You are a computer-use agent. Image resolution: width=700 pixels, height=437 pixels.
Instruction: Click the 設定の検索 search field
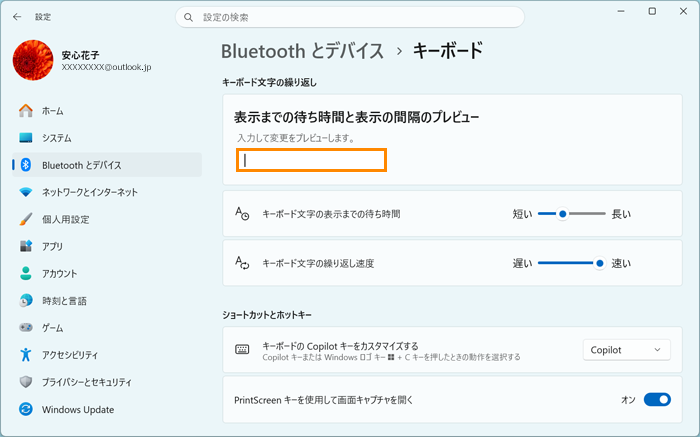[350, 17]
